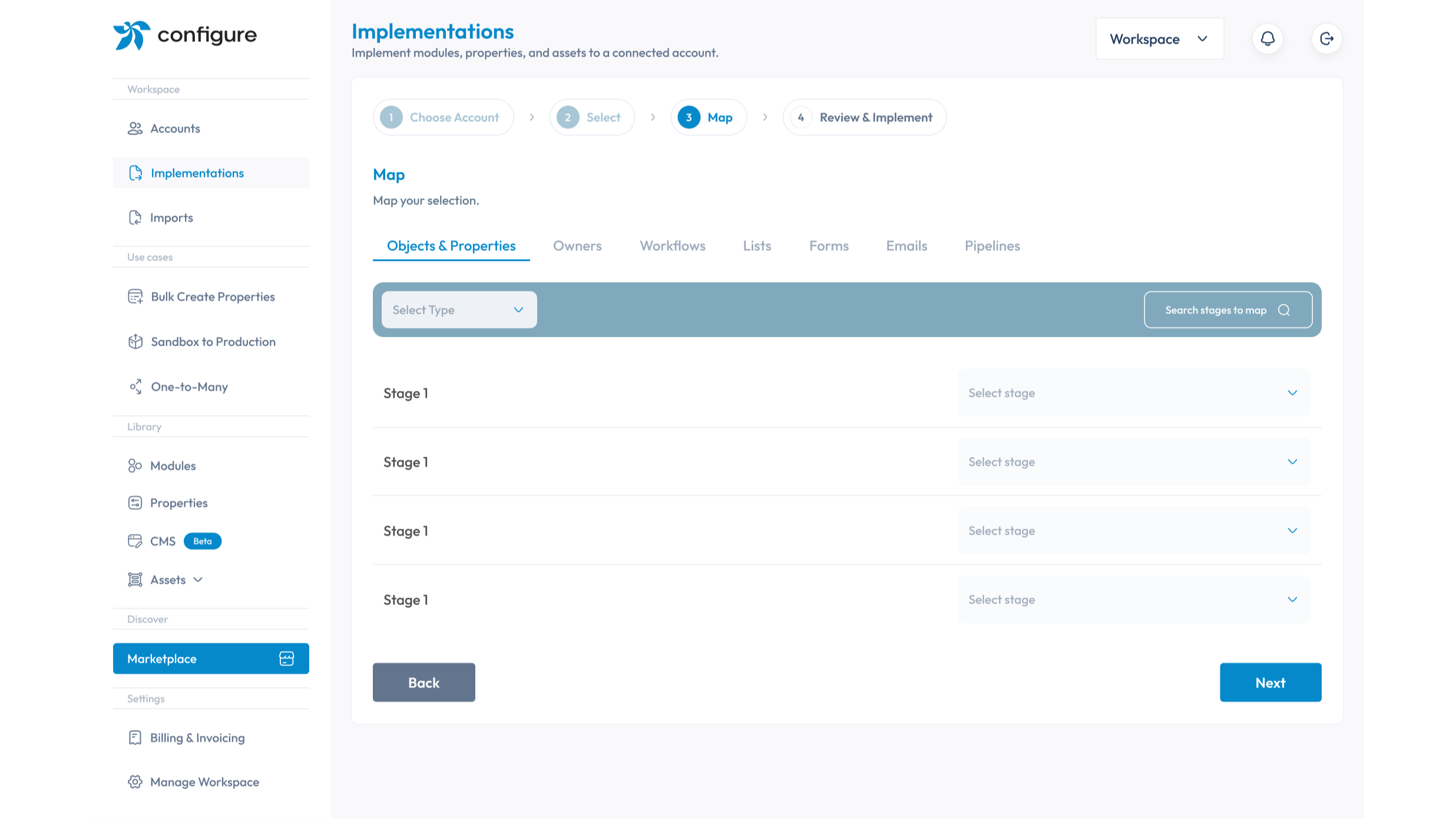Switch to the Pipelines tab
Viewport: 1456px width, 819px height.
(x=992, y=246)
